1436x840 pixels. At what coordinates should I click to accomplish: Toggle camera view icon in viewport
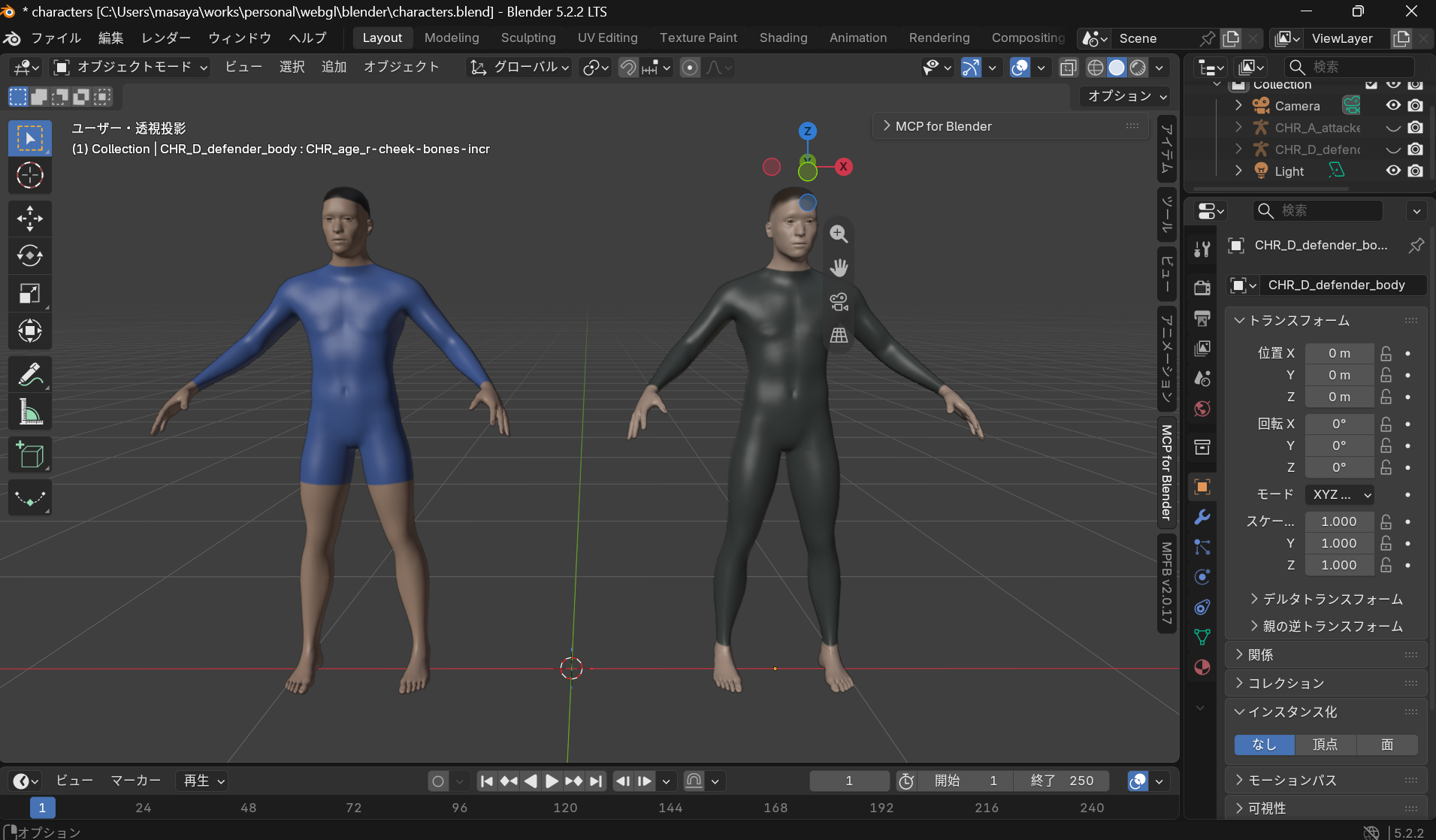coord(839,301)
